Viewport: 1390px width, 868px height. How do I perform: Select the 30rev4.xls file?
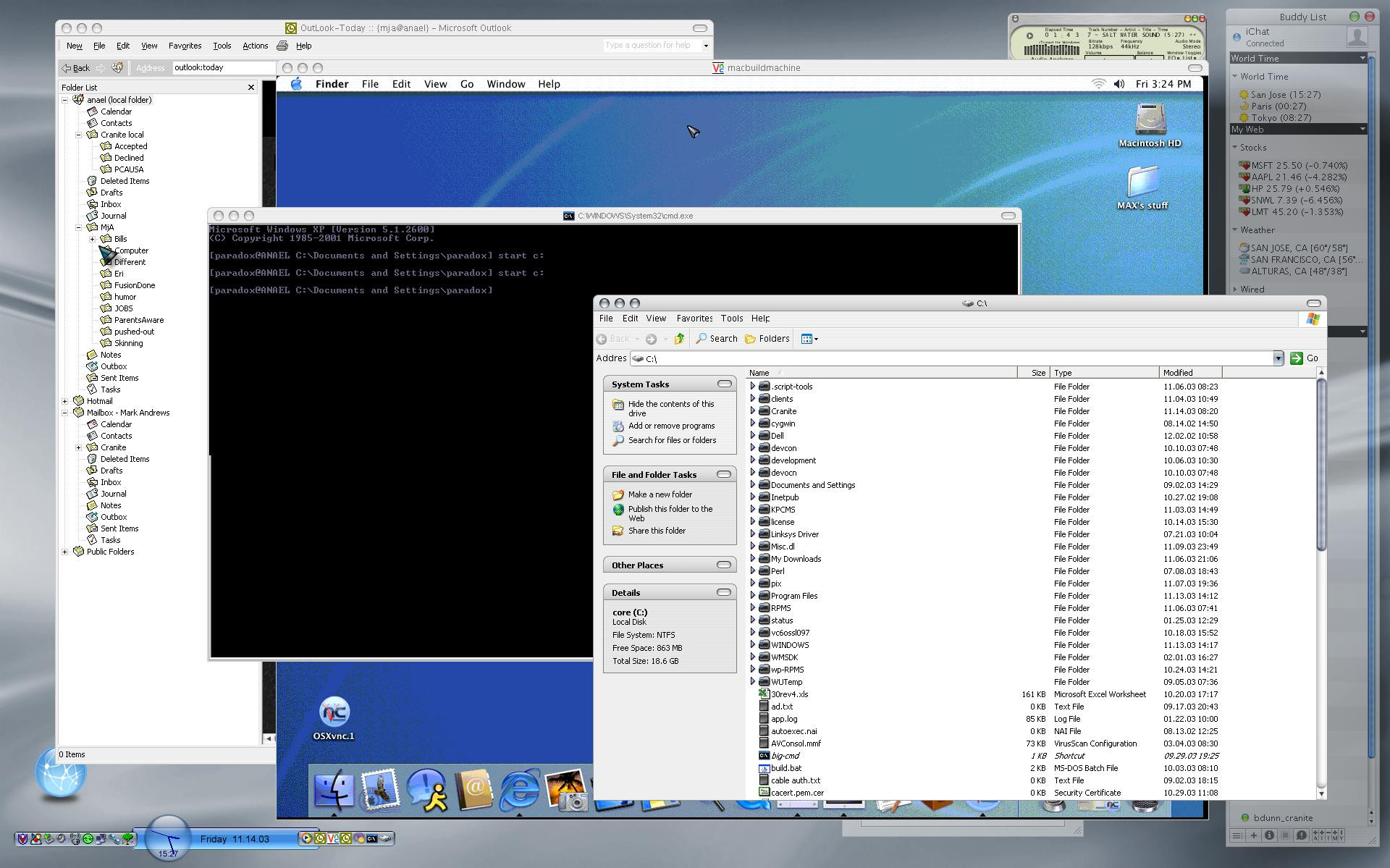(789, 694)
